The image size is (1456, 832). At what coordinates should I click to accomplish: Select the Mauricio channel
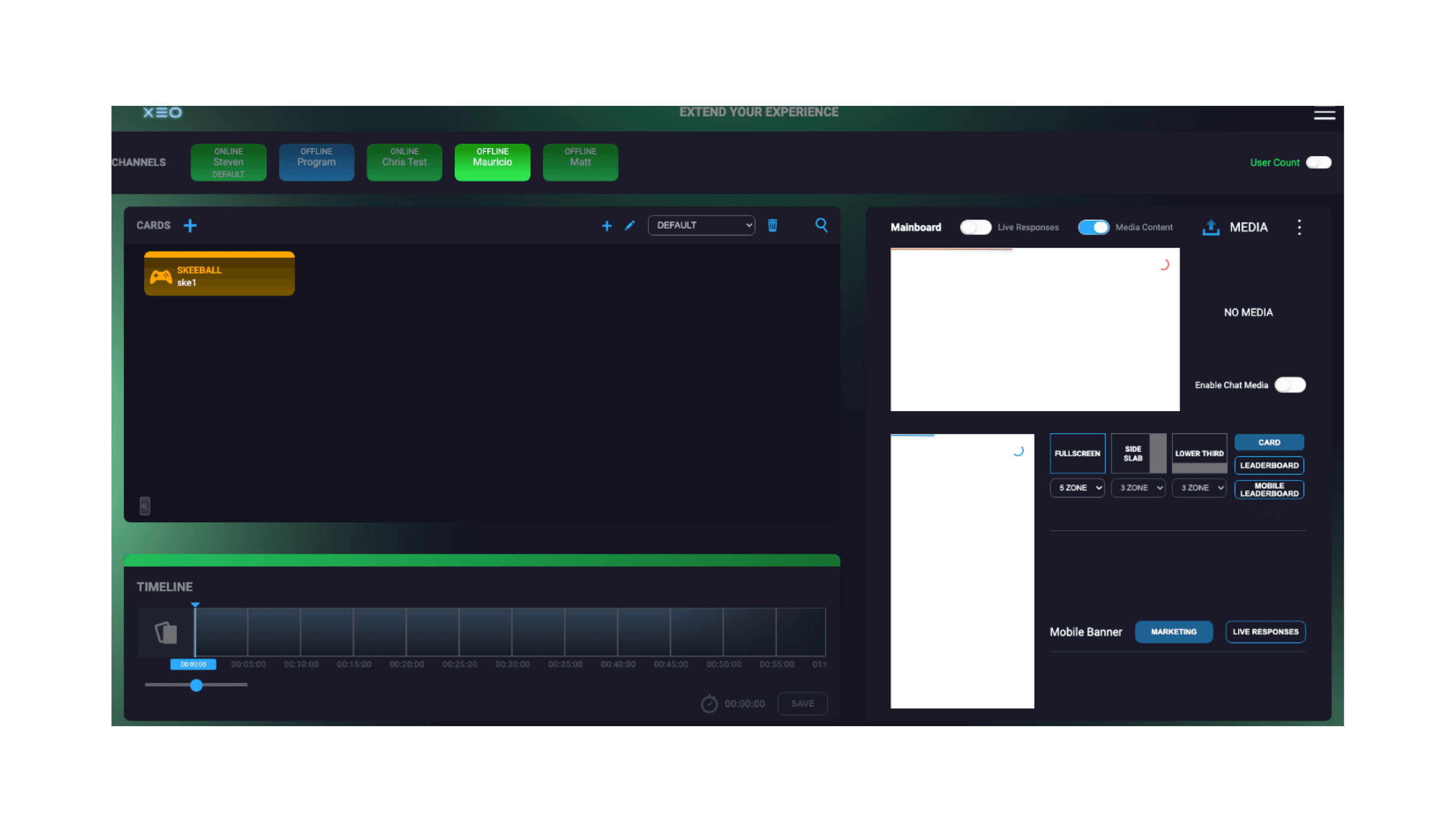(x=492, y=162)
